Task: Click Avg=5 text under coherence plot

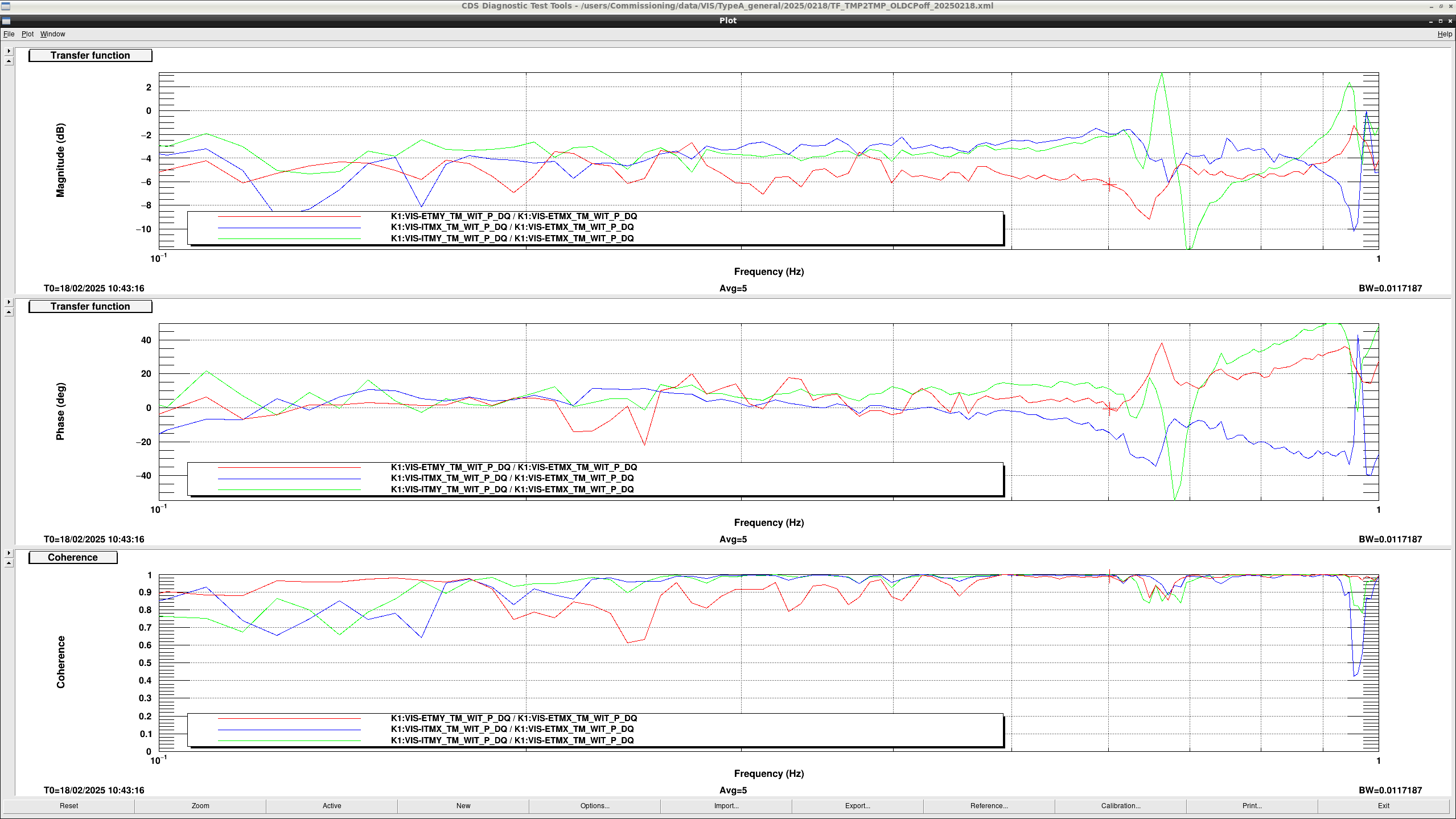Action: [733, 791]
